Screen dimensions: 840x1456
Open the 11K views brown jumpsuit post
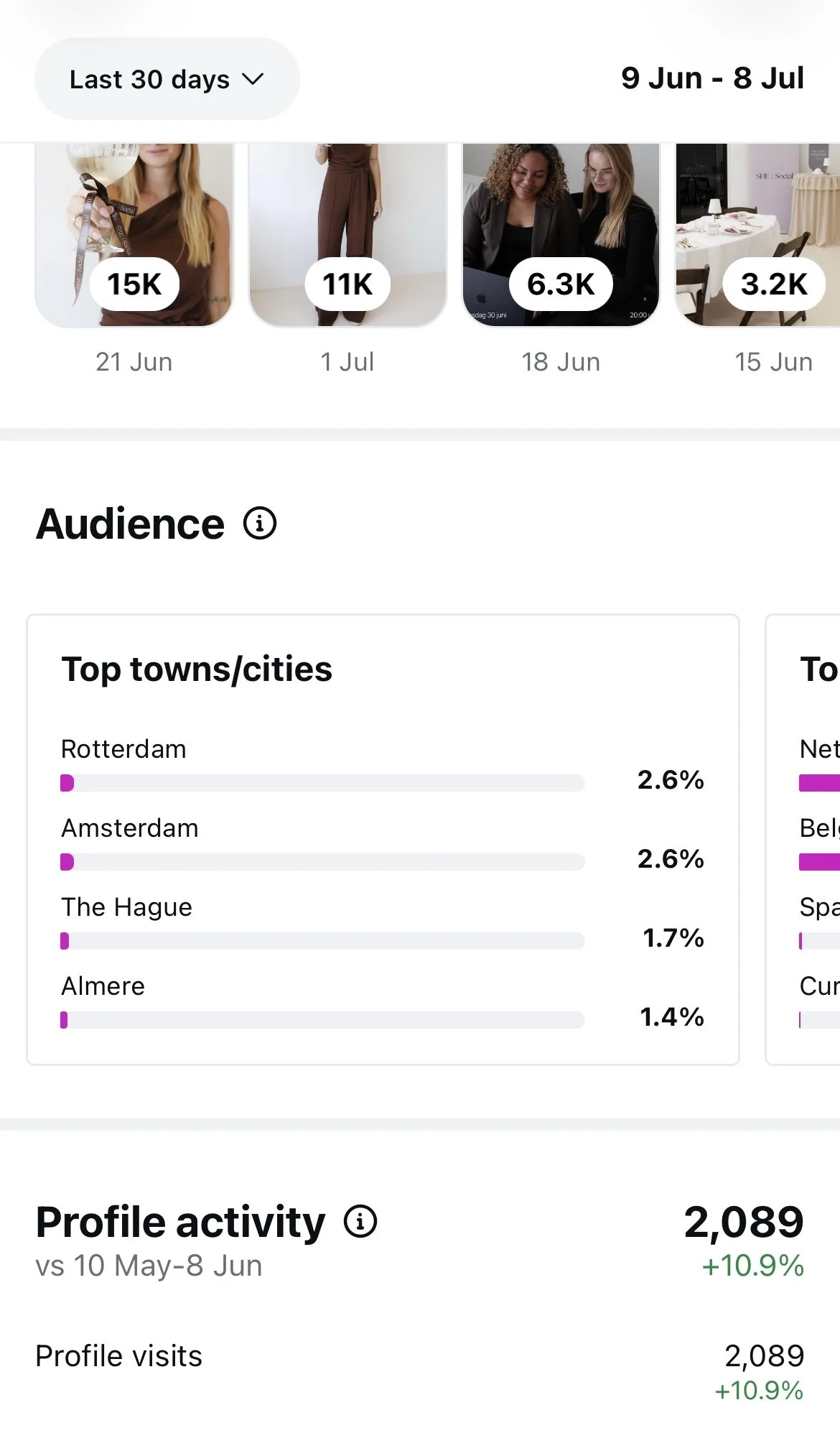[x=347, y=235]
